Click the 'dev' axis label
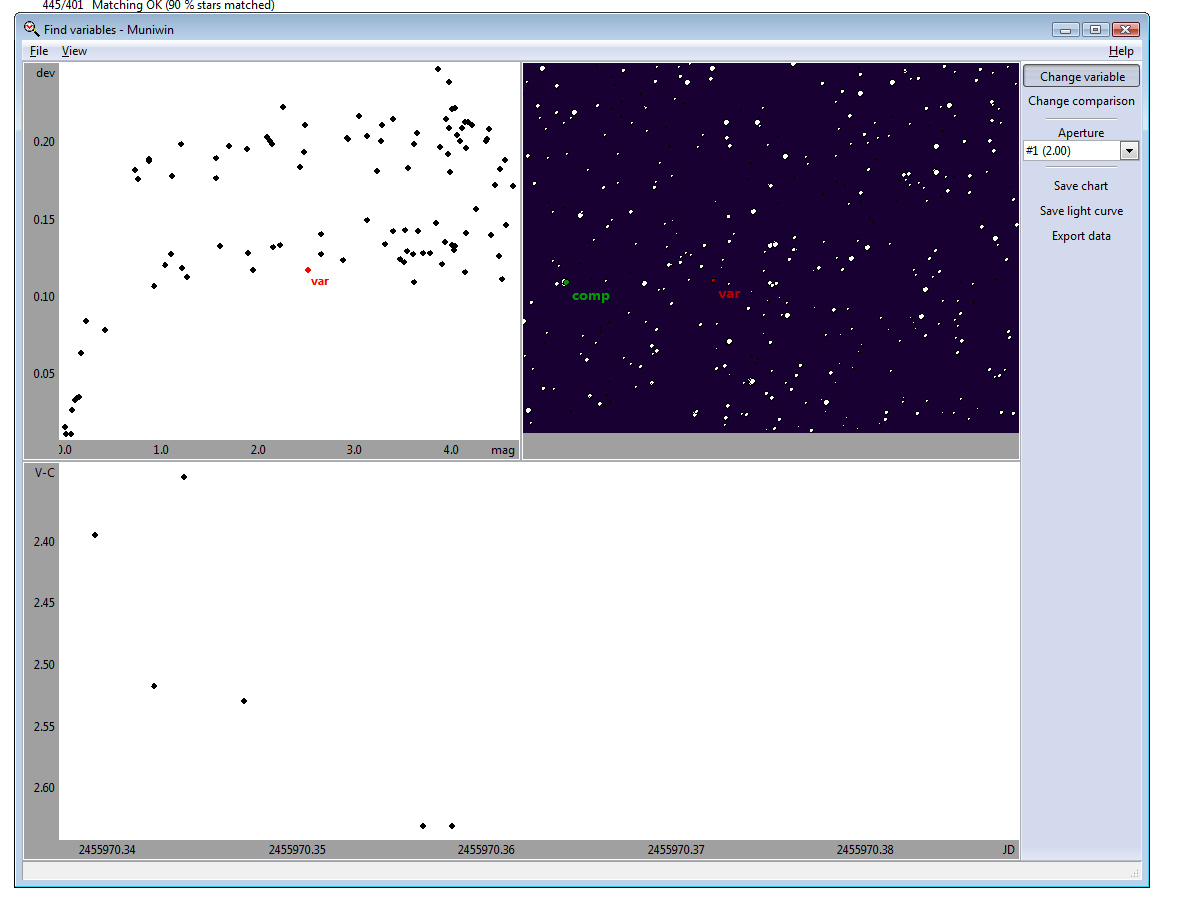1177x908 pixels. click(x=46, y=73)
